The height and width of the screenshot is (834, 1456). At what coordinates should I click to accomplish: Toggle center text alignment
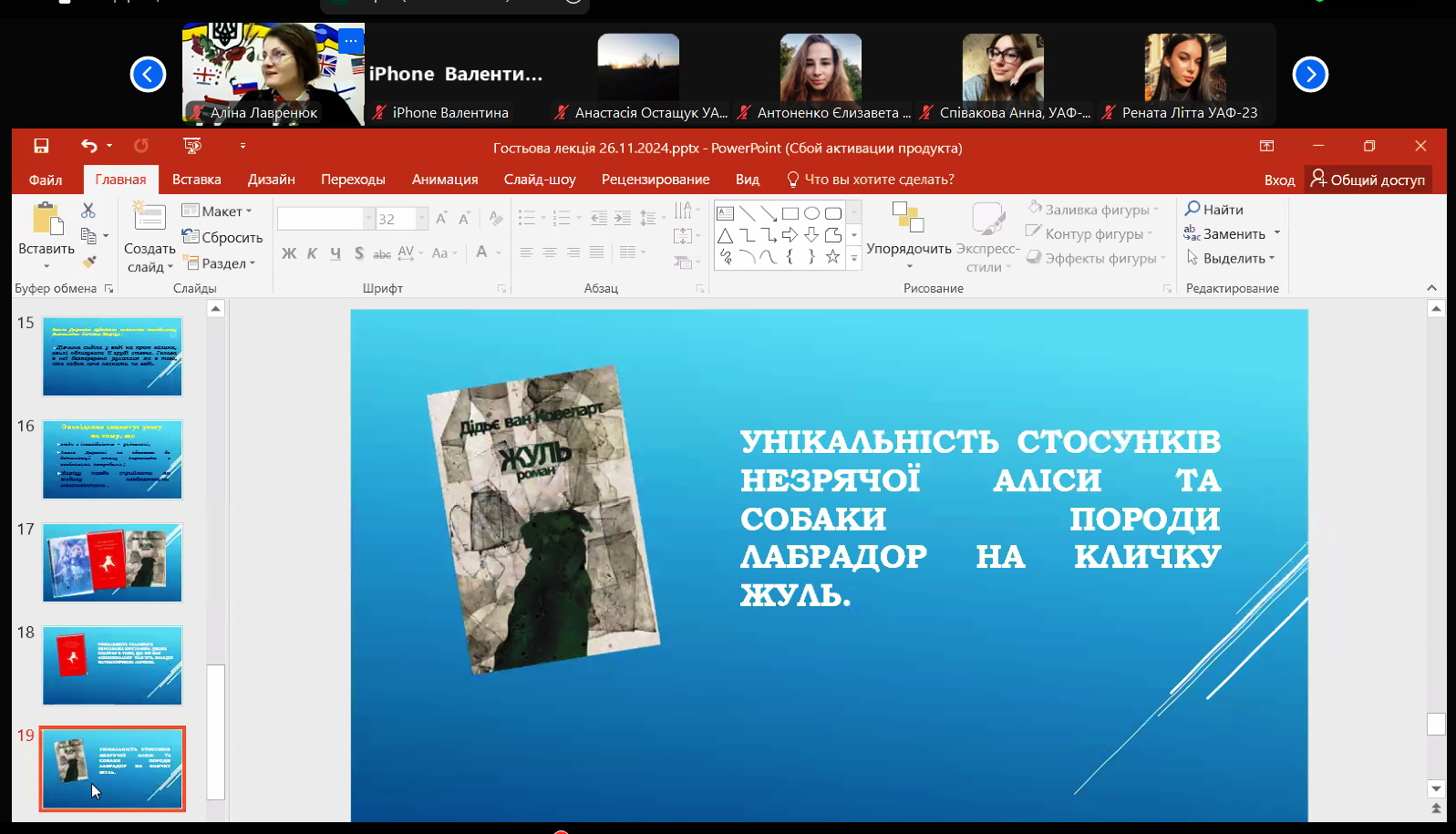pyautogui.click(x=550, y=252)
